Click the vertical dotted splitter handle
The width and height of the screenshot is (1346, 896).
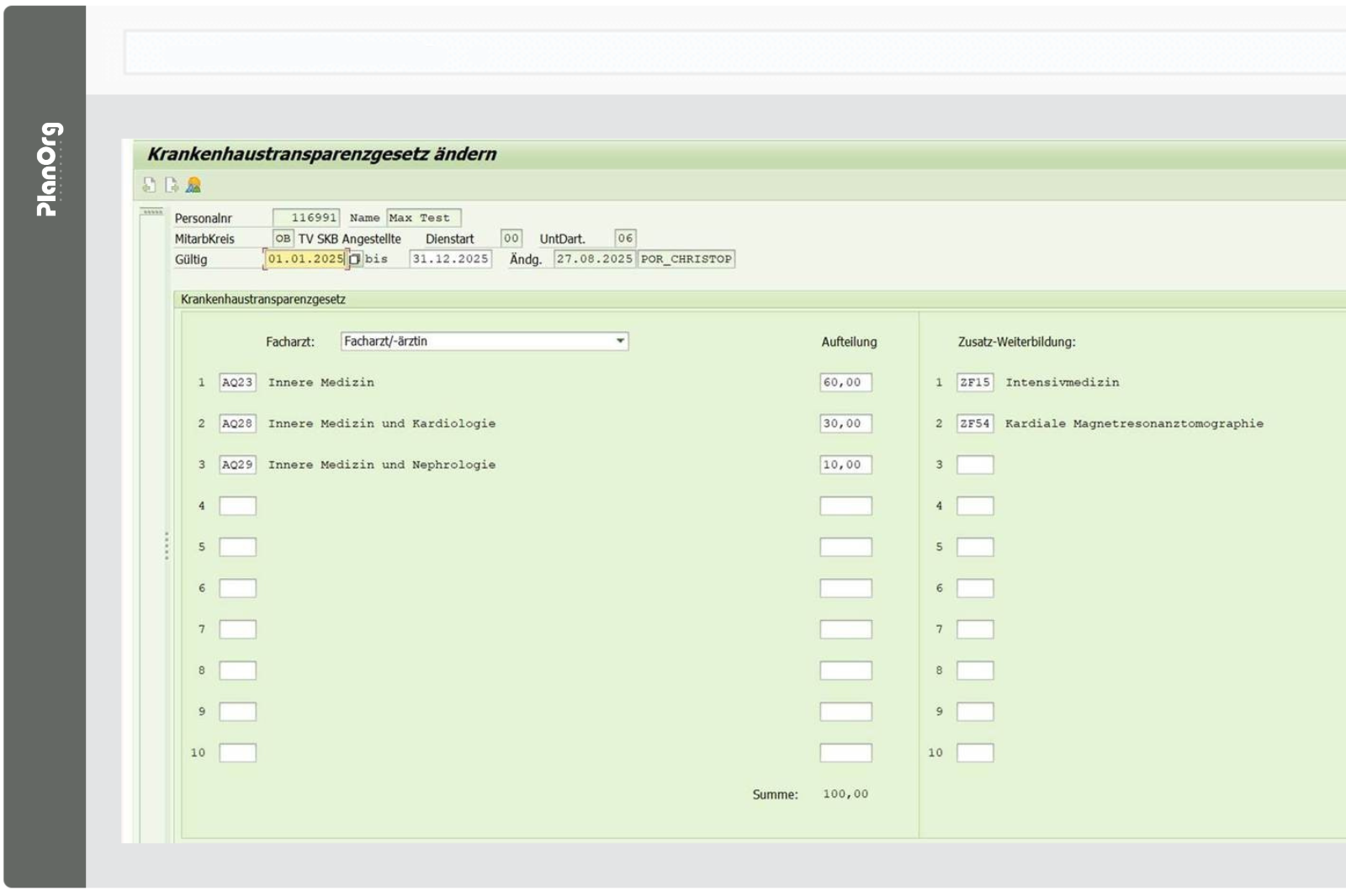click(x=167, y=546)
